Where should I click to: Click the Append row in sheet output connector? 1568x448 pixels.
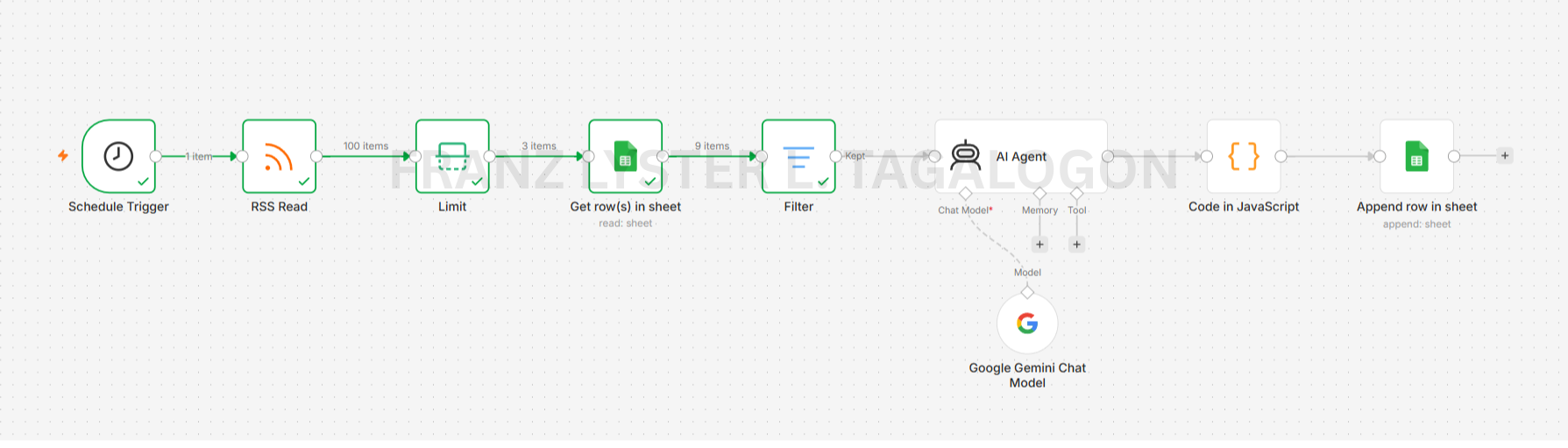click(1454, 156)
